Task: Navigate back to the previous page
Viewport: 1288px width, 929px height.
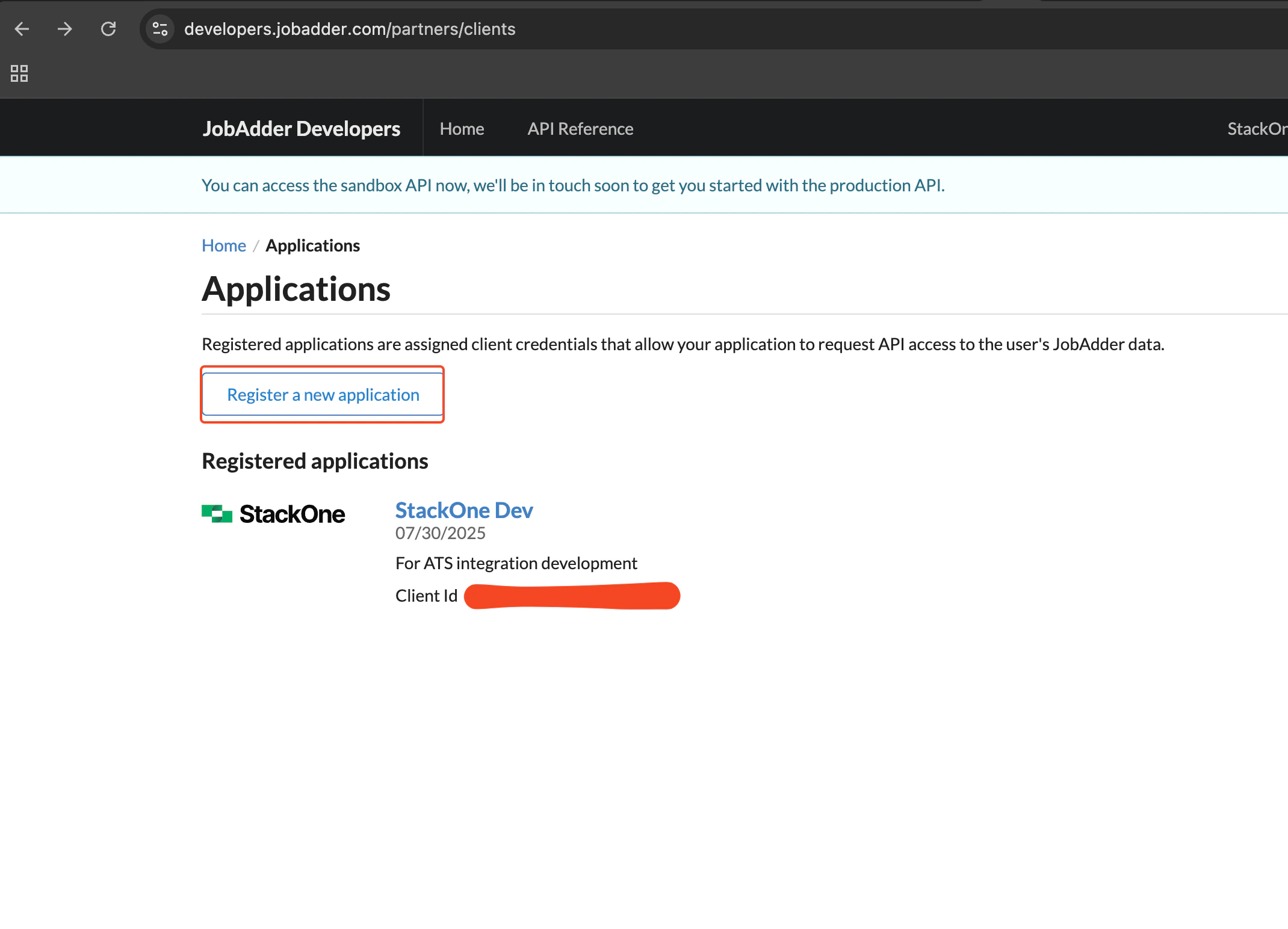Action: tap(22, 28)
